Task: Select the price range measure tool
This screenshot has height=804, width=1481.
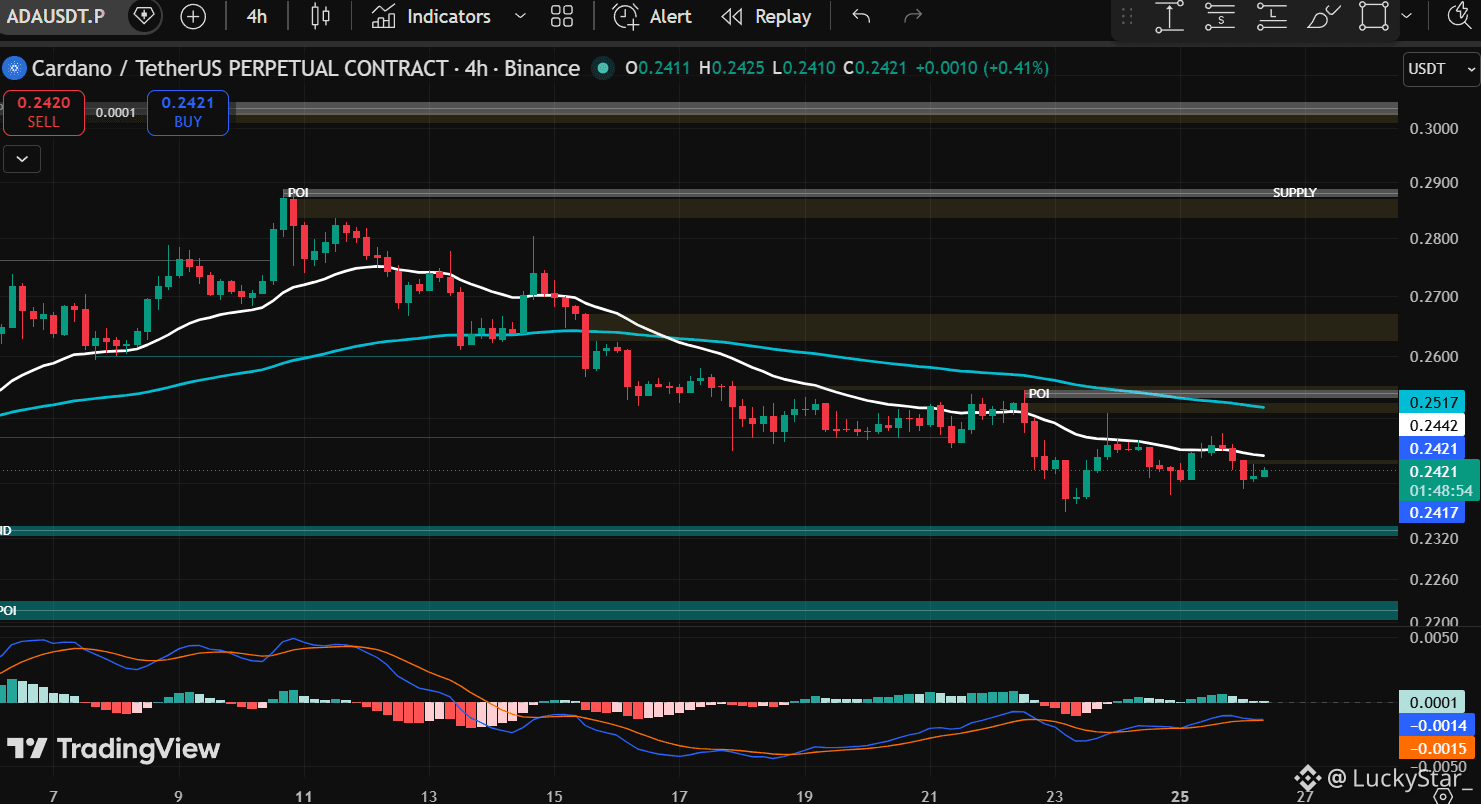Action: pyautogui.click(x=1169, y=16)
